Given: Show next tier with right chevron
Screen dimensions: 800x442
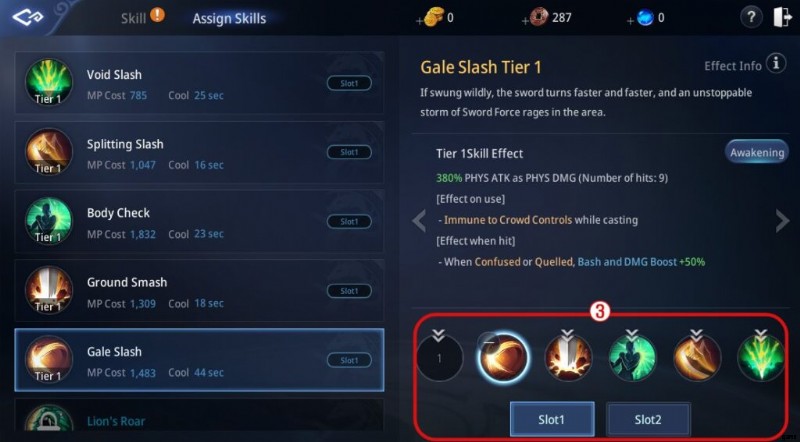Looking at the screenshot, I should pos(782,221).
